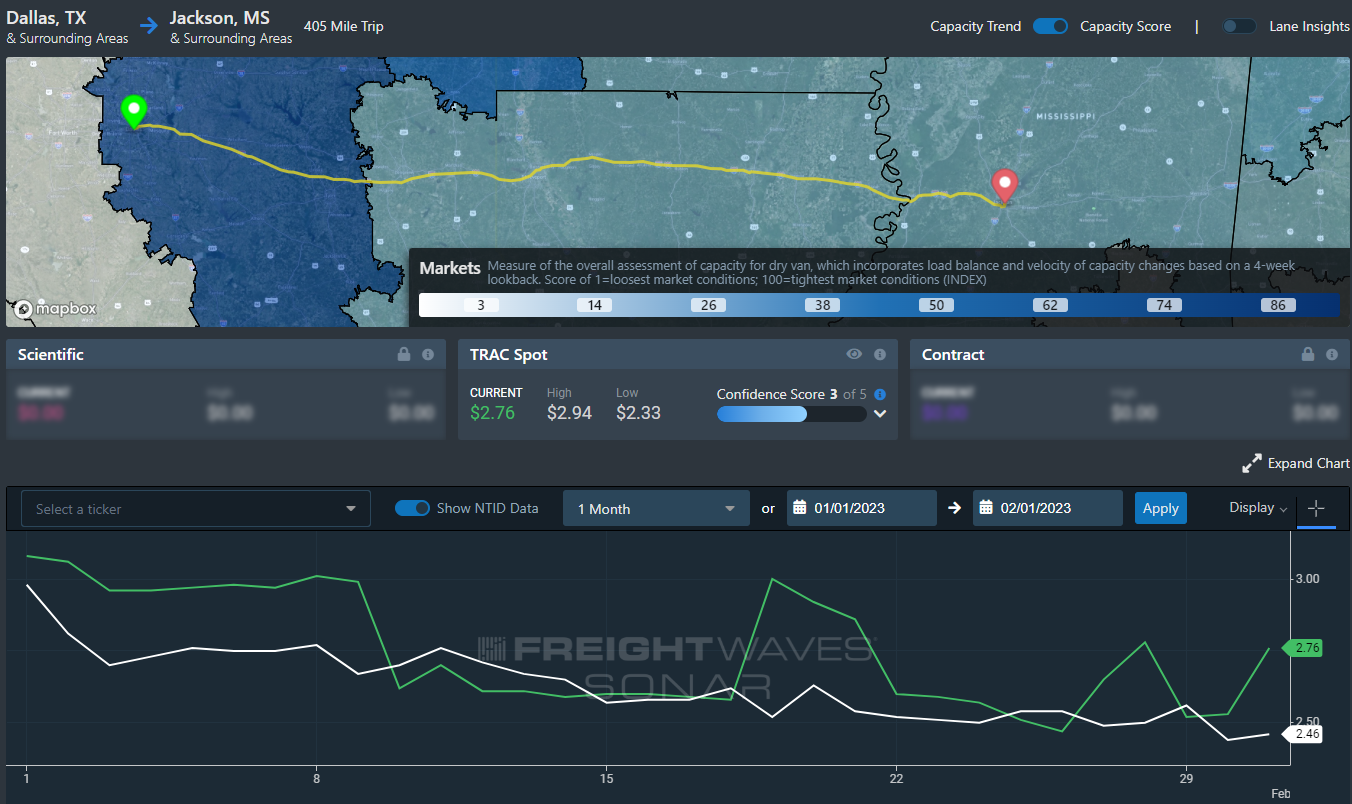The width and height of the screenshot is (1352, 804).
Task: Click the Scientific panel title
Action: point(51,355)
